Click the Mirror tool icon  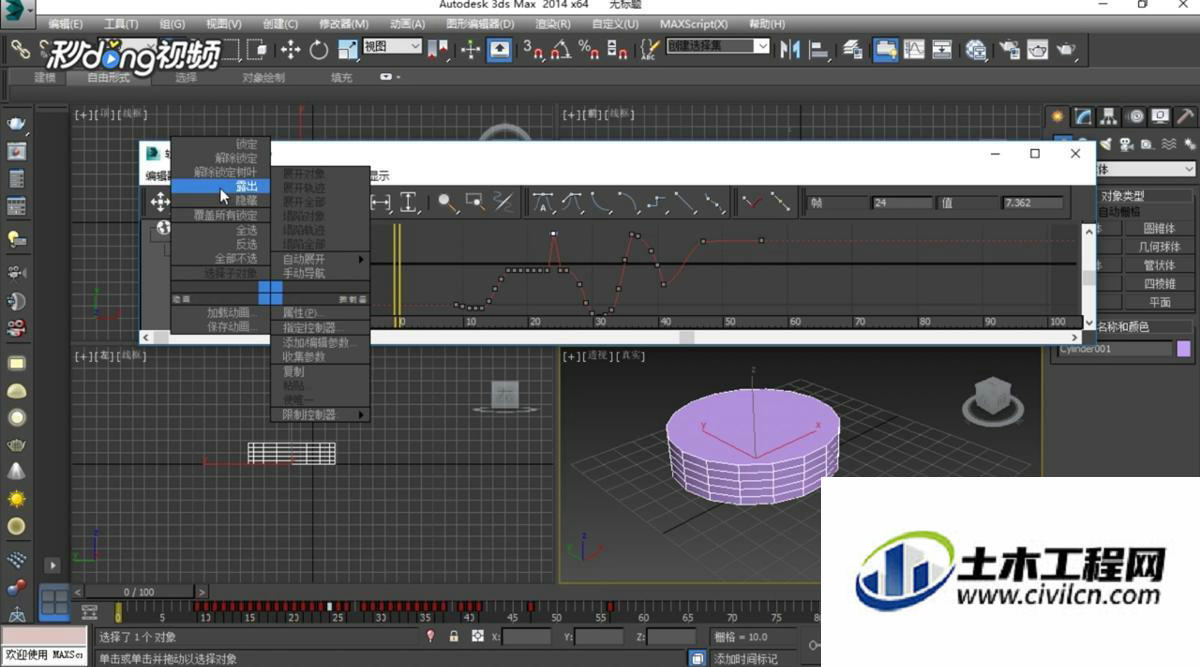[791, 48]
